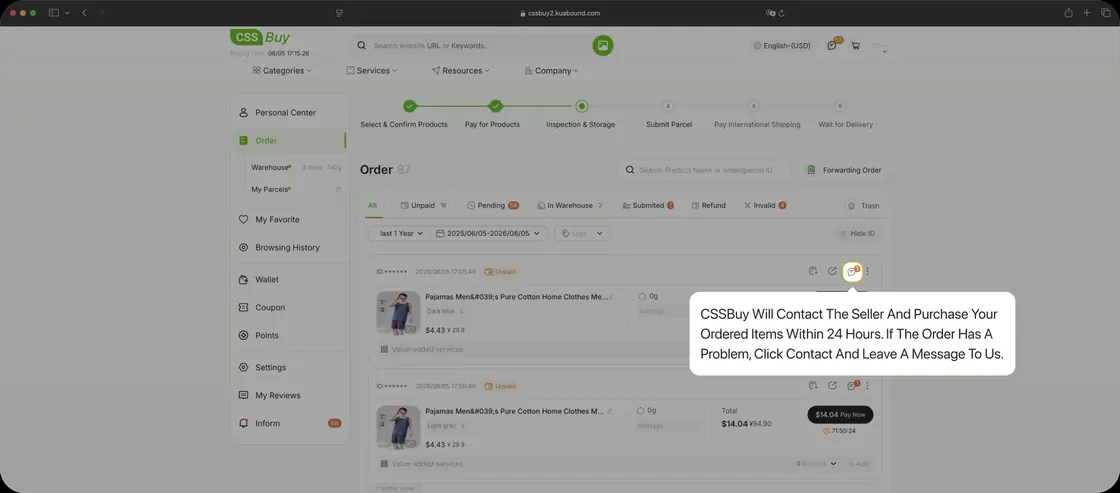Click Add in Light gray value-added services

coord(859,464)
